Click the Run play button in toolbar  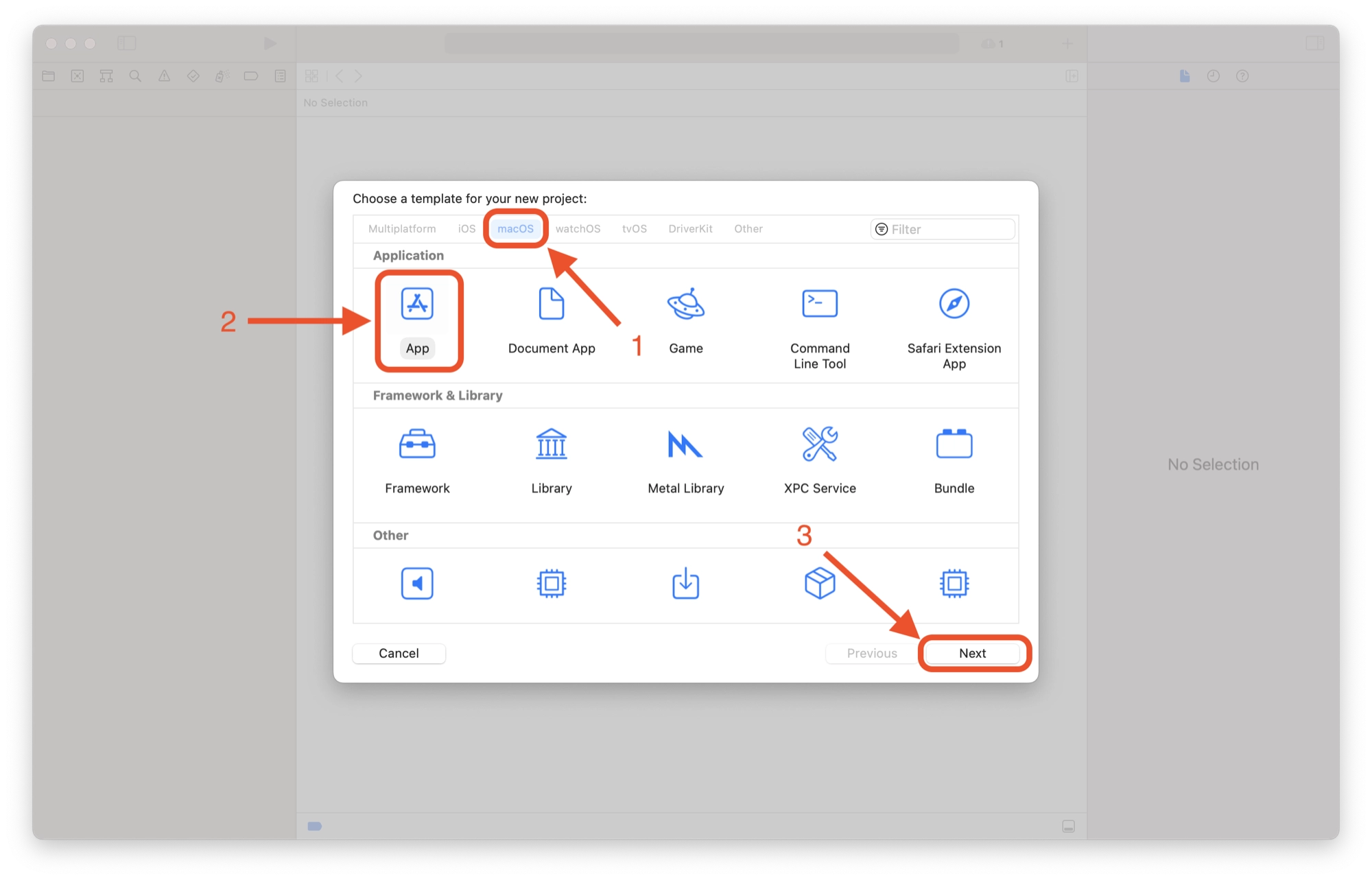tap(270, 44)
